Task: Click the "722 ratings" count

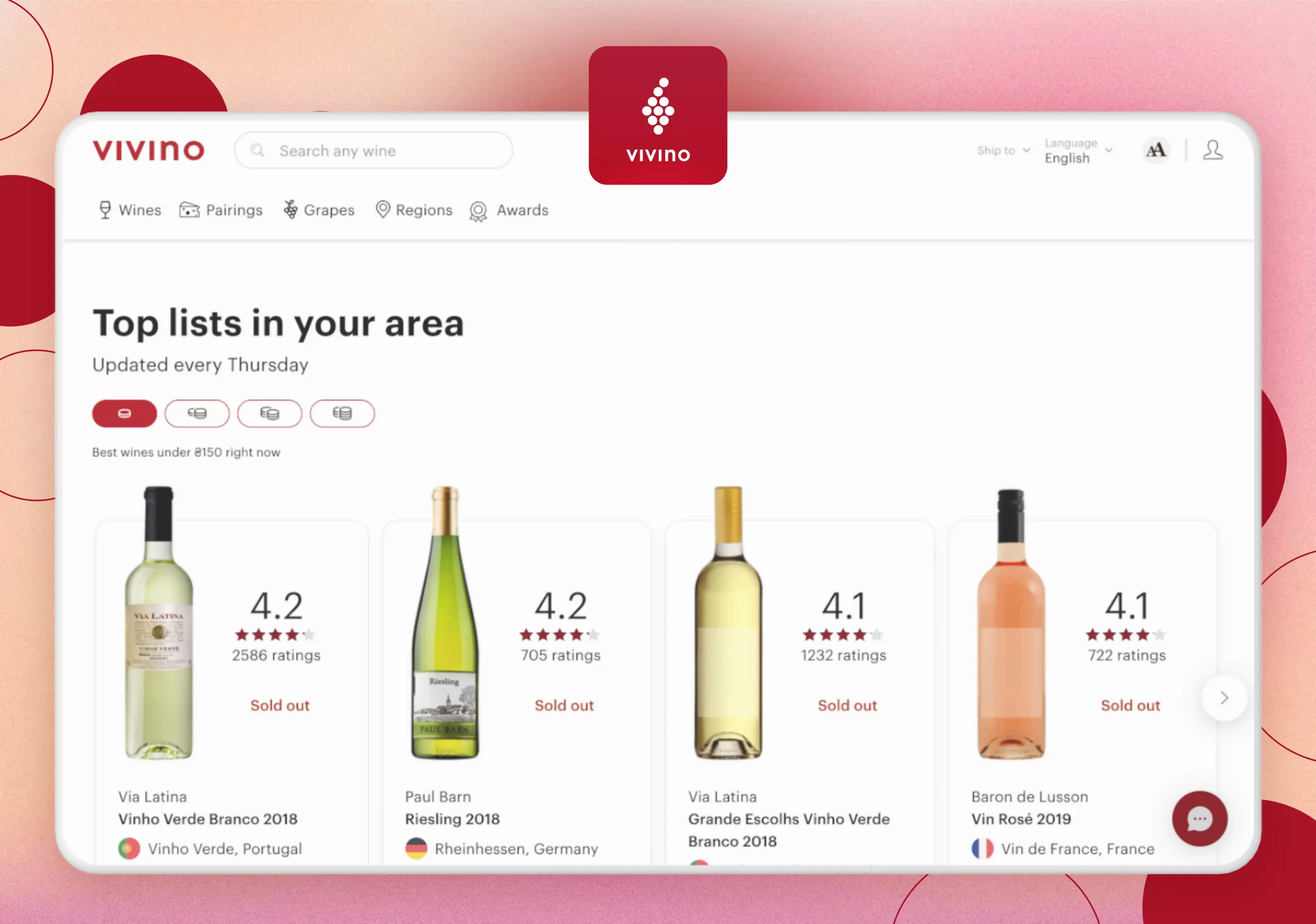Action: click(x=1127, y=655)
